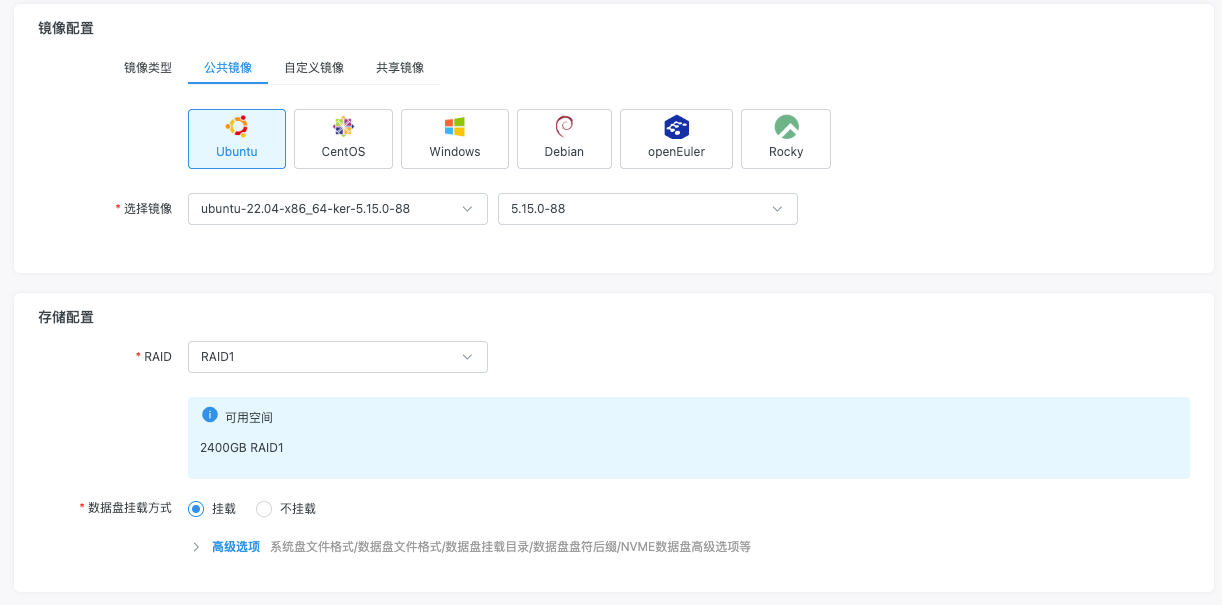The width and height of the screenshot is (1222, 605).
Task: Open the ubuntu-22.04-x86_64 image dropdown
Action: point(337,209)
